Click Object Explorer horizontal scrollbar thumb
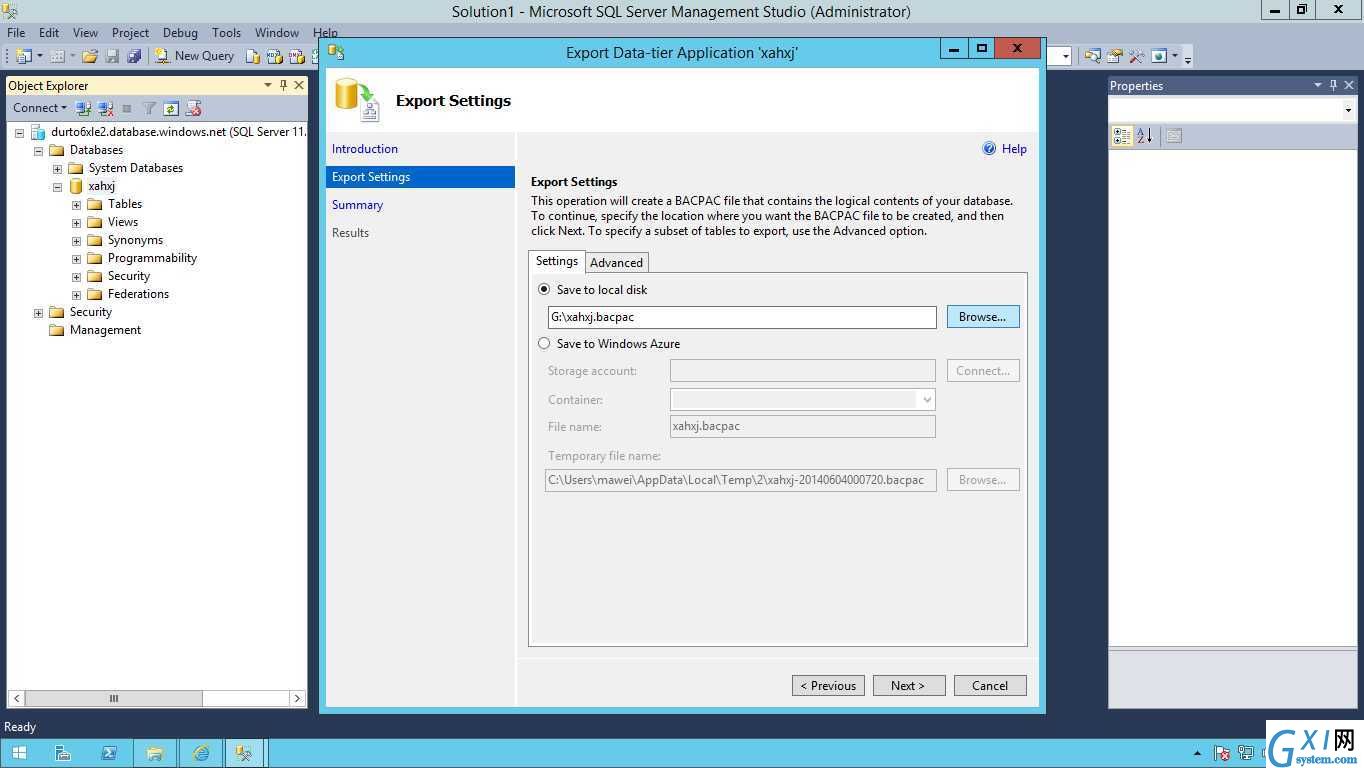The image size is (1364, 768). pyautogui.click(x=113, y=698)
